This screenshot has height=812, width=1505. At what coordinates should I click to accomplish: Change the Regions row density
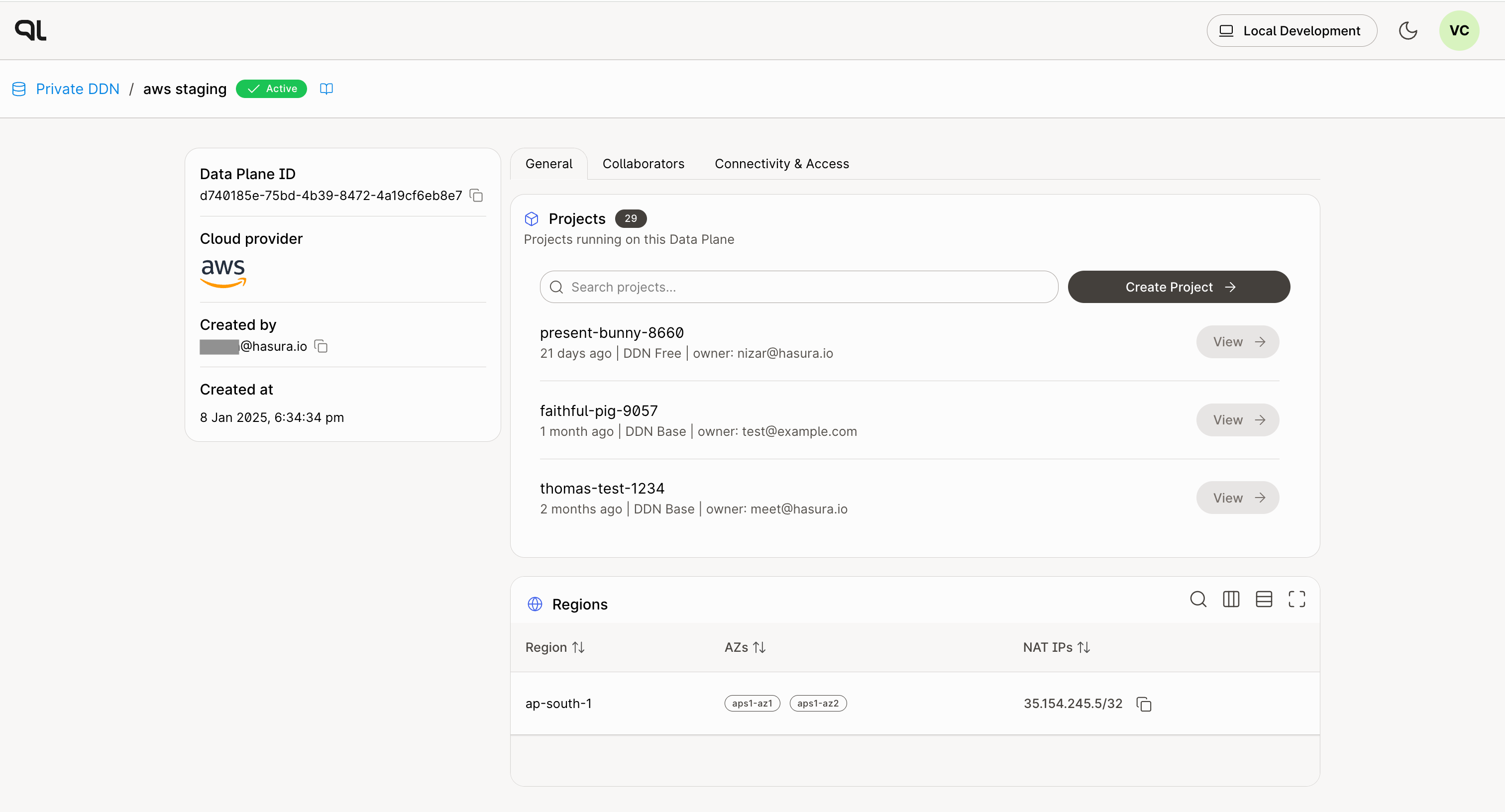(x=1264, y=600)
